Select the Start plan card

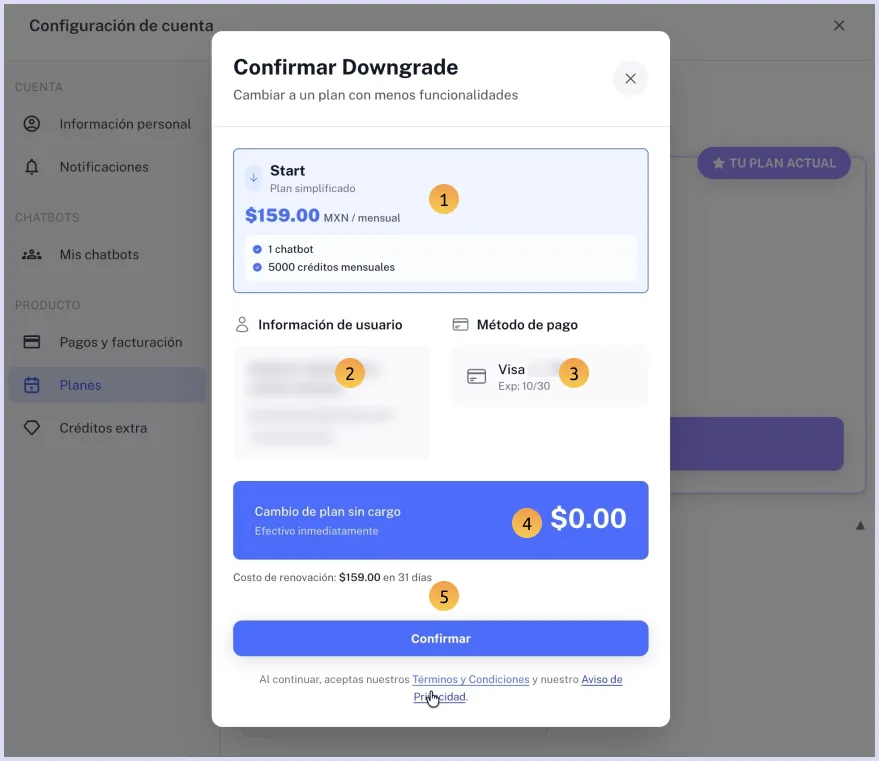440,220
